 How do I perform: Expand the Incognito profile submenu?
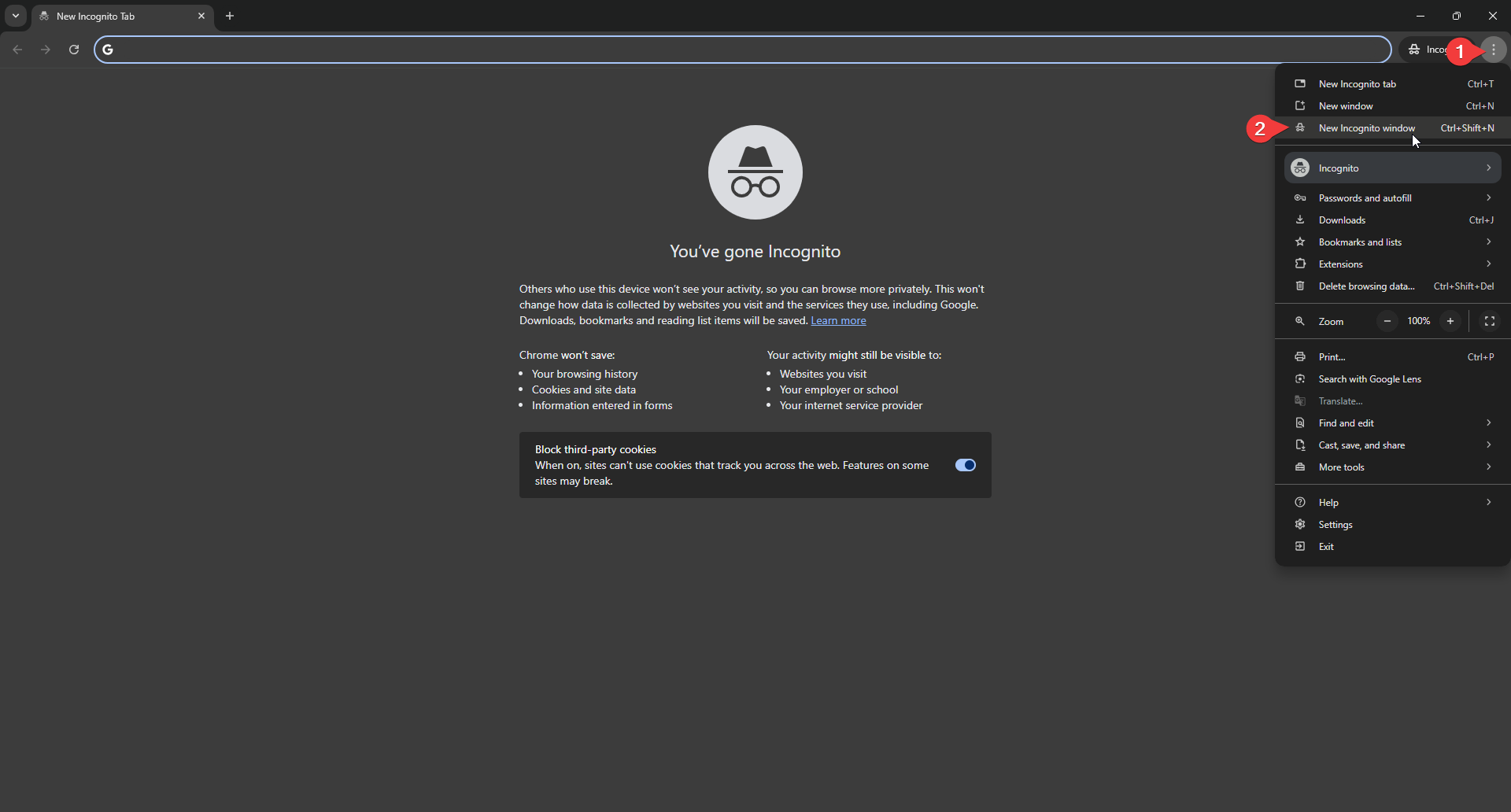[1393, 168]
